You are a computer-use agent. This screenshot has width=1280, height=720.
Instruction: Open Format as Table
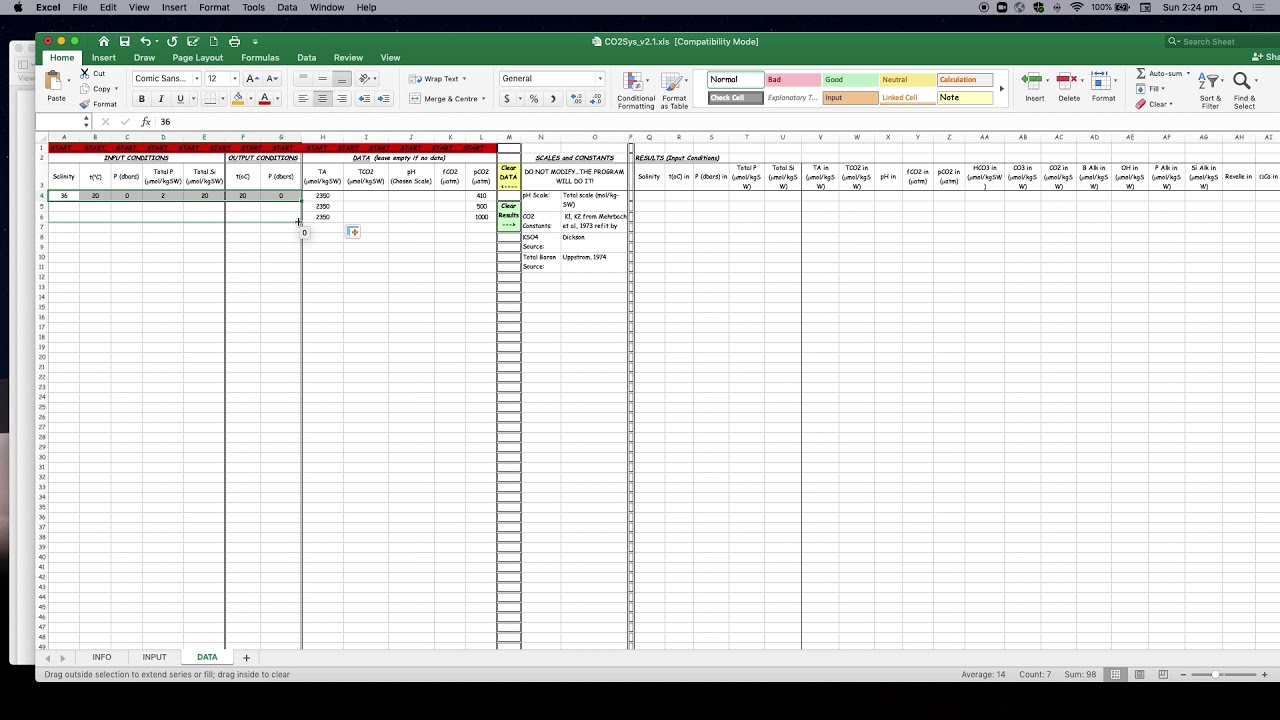coord(674,90)
